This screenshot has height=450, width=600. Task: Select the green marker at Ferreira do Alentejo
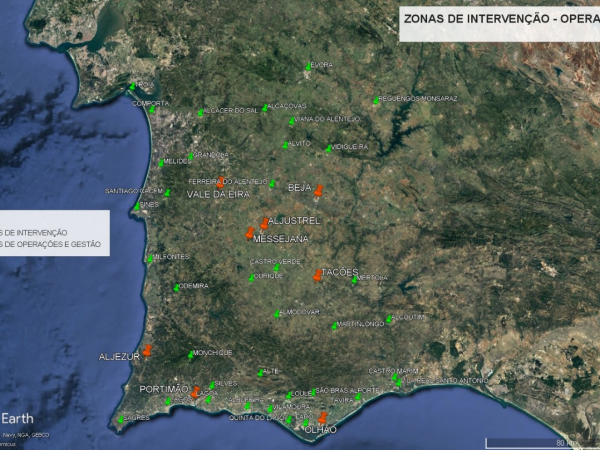click(x=272, y=184)
